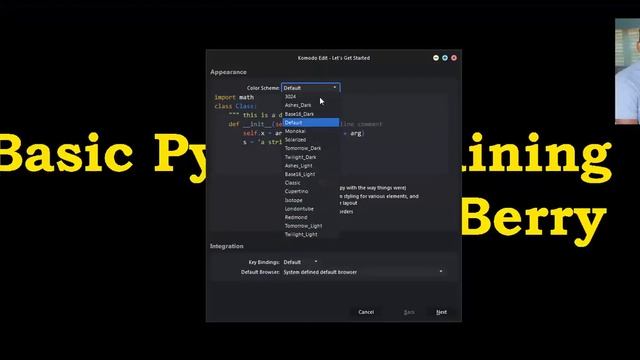
Task: Click the webcam thumbnail of the presenter
Action: tap(627, 71)
